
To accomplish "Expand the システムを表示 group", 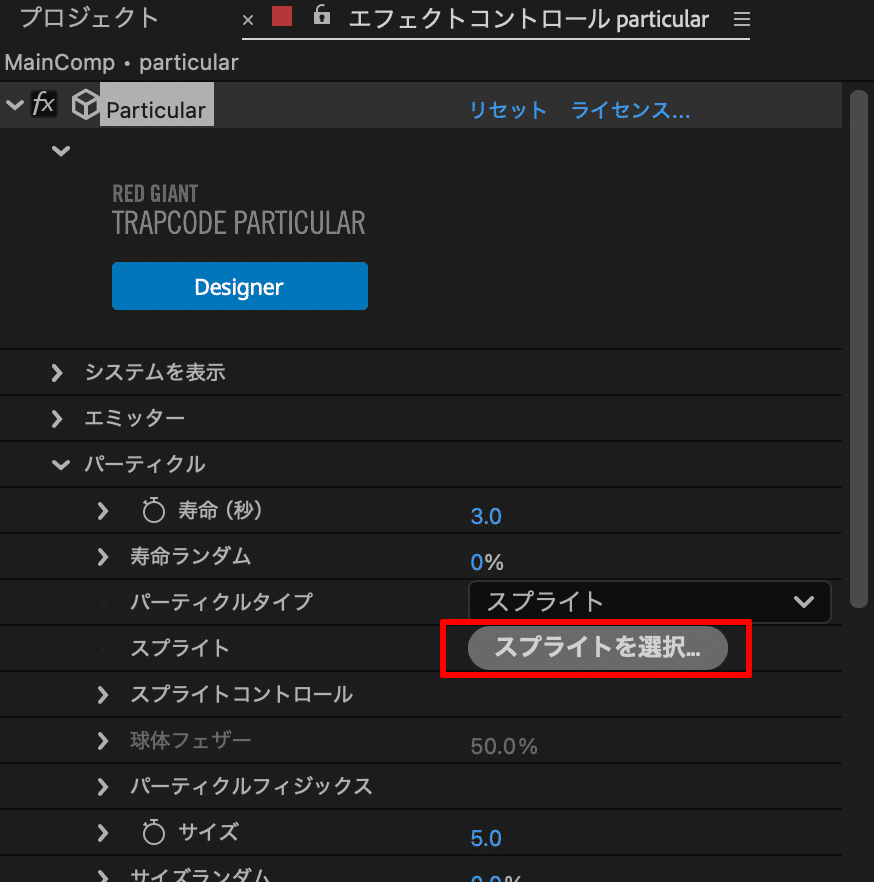I will (57, 372).
